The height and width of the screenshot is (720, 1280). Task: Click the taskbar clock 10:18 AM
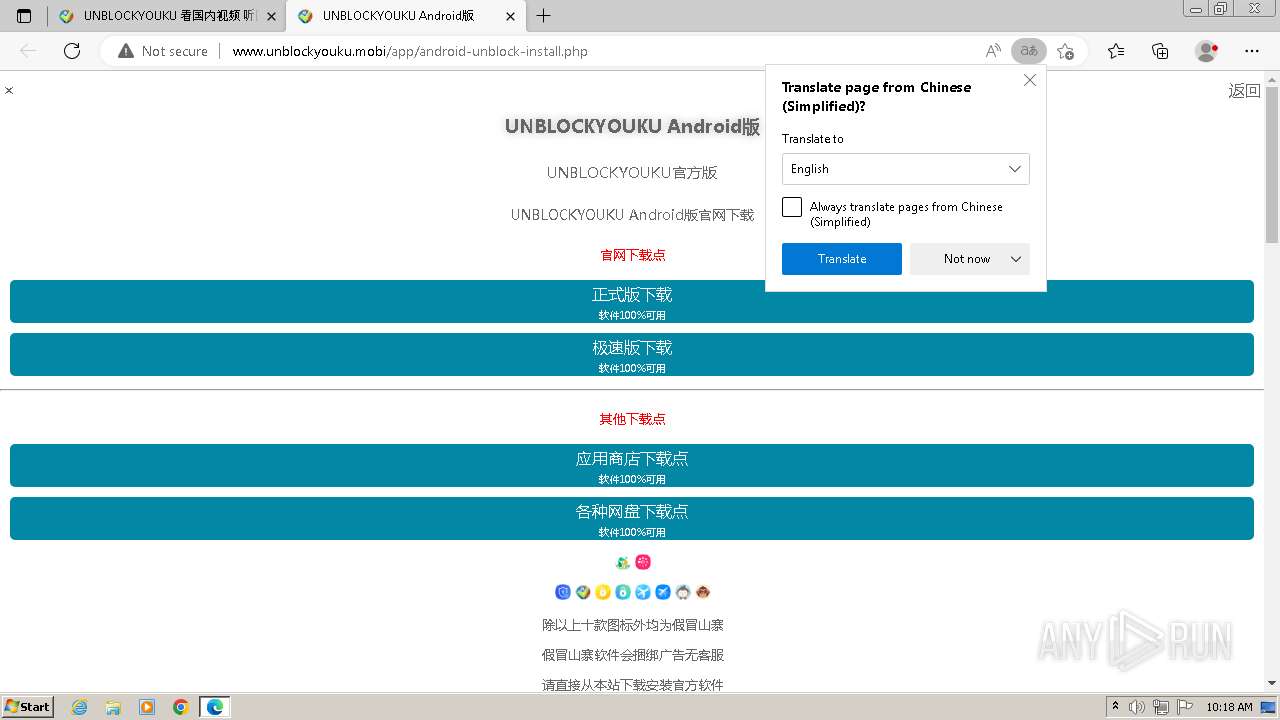pyautogui.click(x=1229, y=707)
